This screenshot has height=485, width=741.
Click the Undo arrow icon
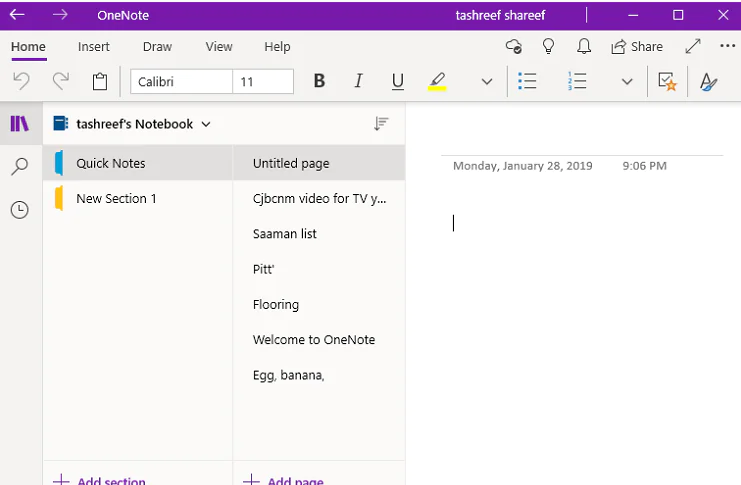click(x=21, y=82)
